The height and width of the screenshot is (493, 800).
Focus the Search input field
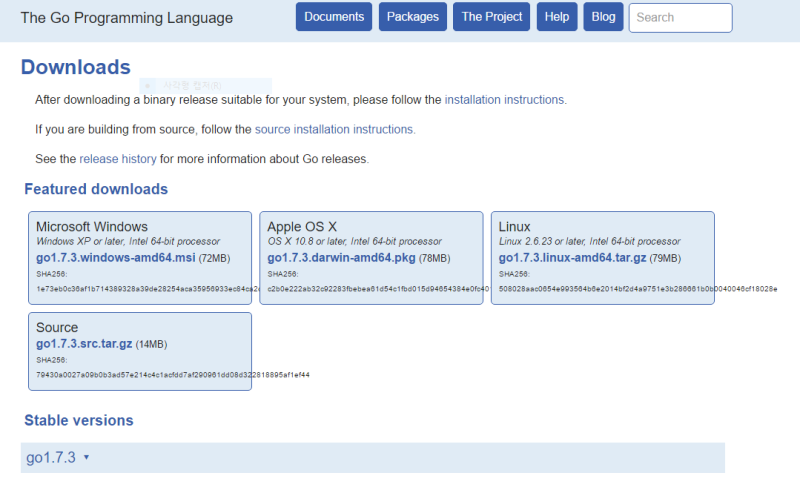click(x=680, y=18)
